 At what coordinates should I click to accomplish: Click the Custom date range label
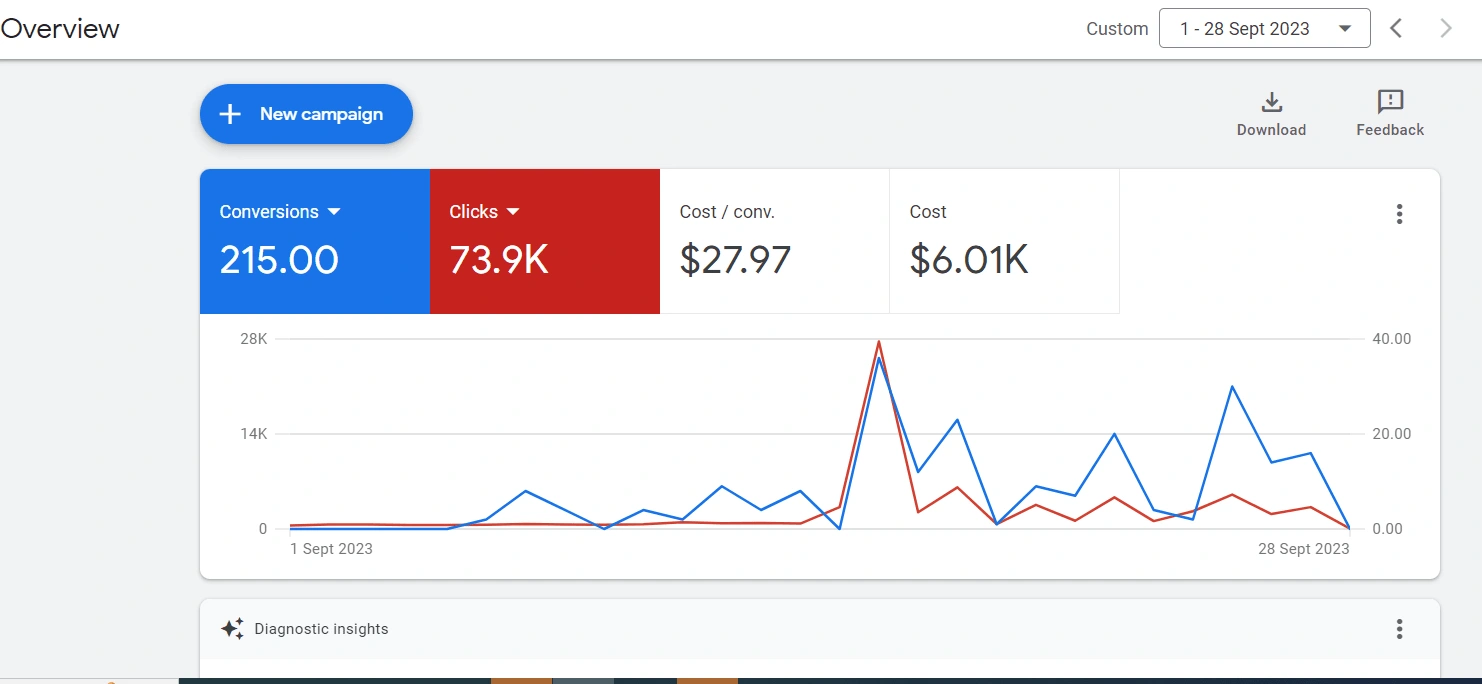[1117, 29]
